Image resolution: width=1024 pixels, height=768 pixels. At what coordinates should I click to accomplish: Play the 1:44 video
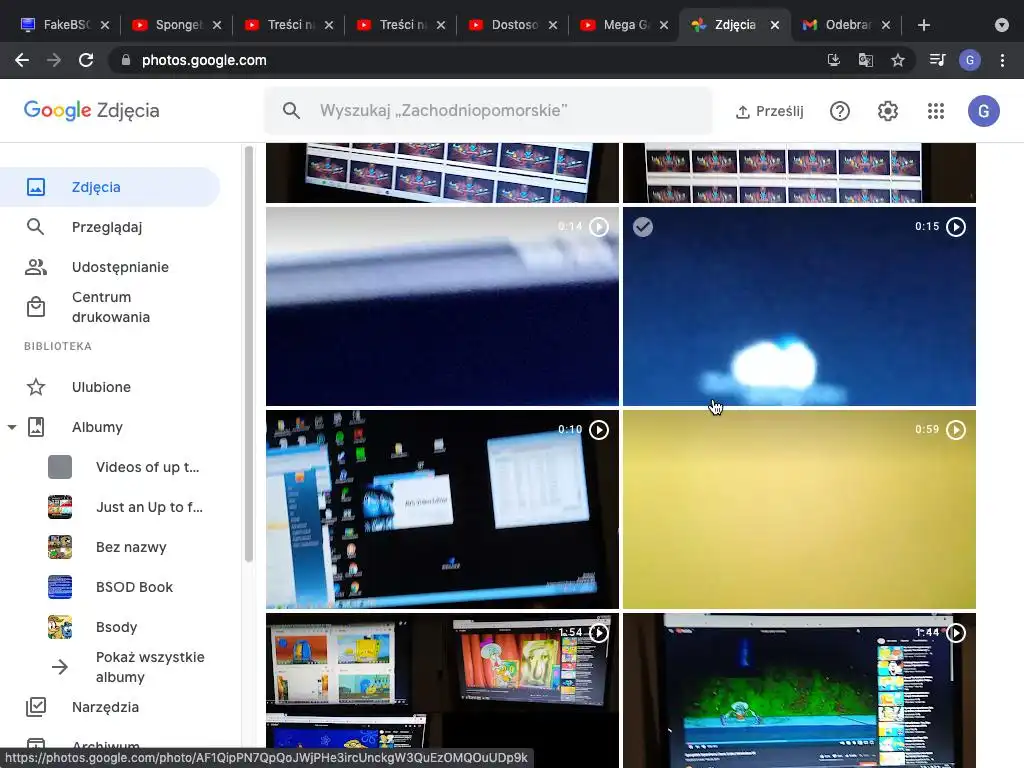pos(956,633)
